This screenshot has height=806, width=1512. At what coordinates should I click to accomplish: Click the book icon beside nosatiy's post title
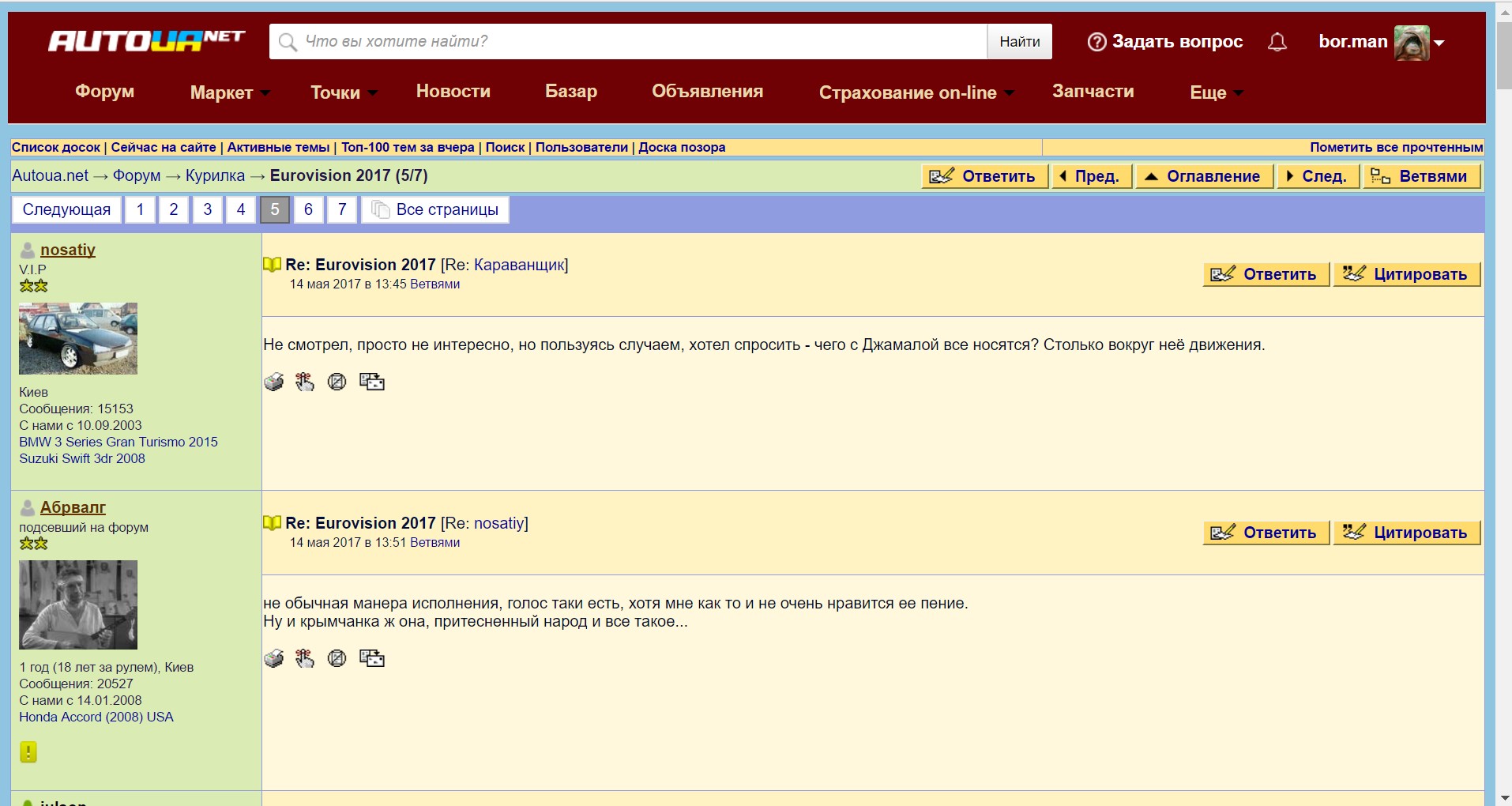pyautogui.click(x=272, y=265)
